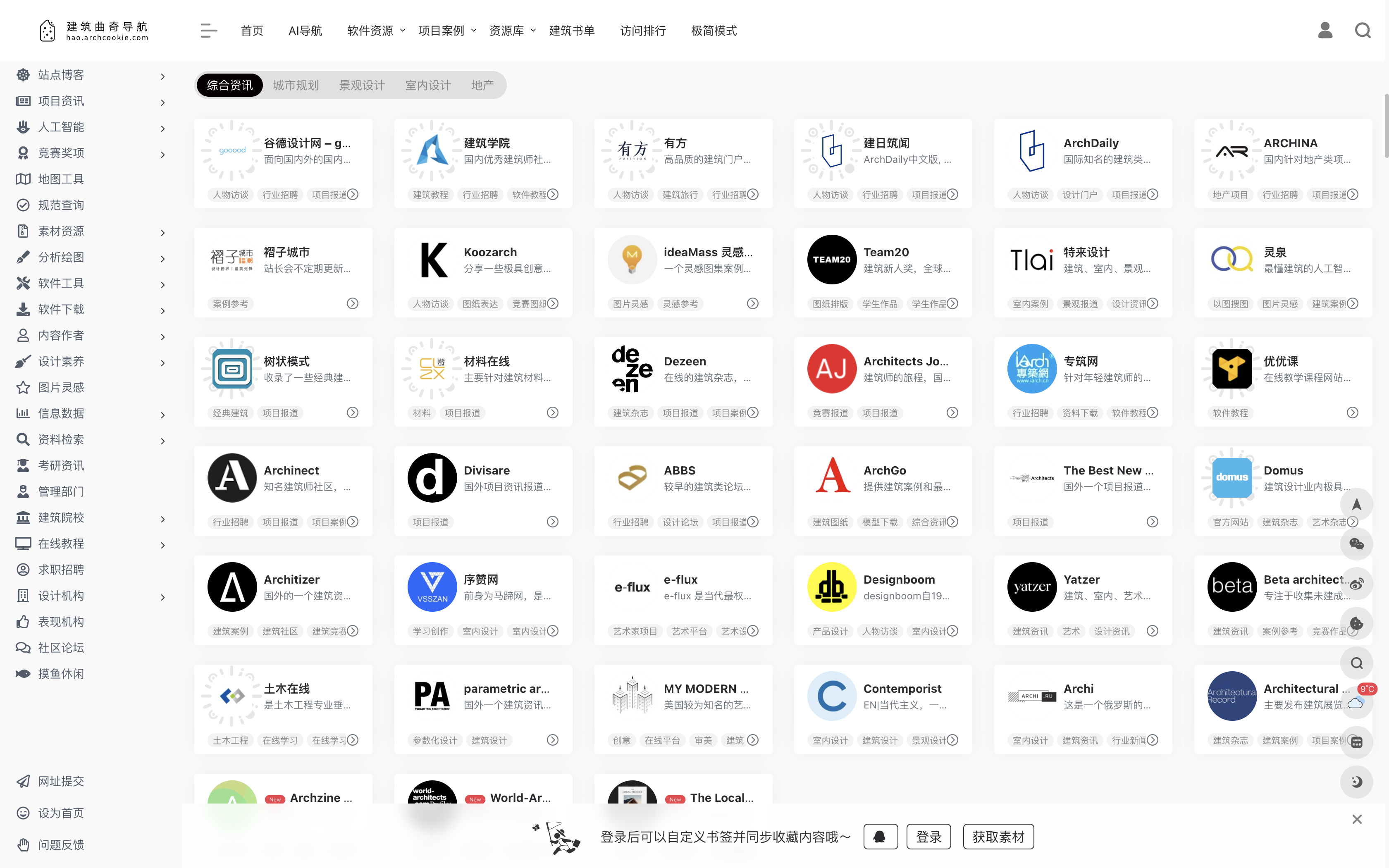Click the bell notification button in banner

point(880,837)
